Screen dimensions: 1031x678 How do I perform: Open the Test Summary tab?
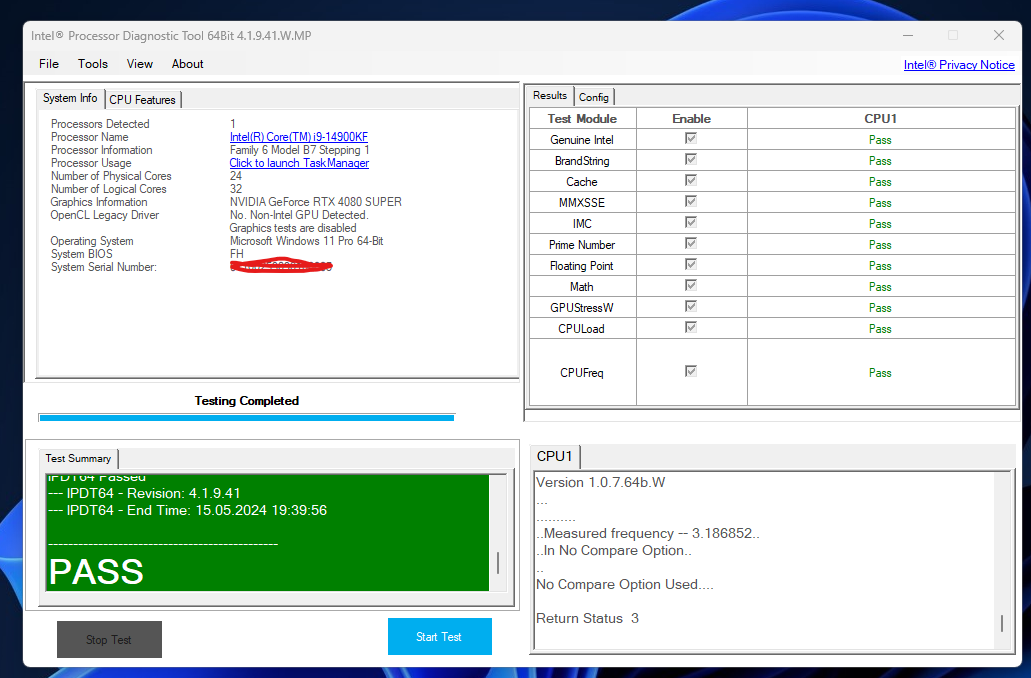click(78, 458)
